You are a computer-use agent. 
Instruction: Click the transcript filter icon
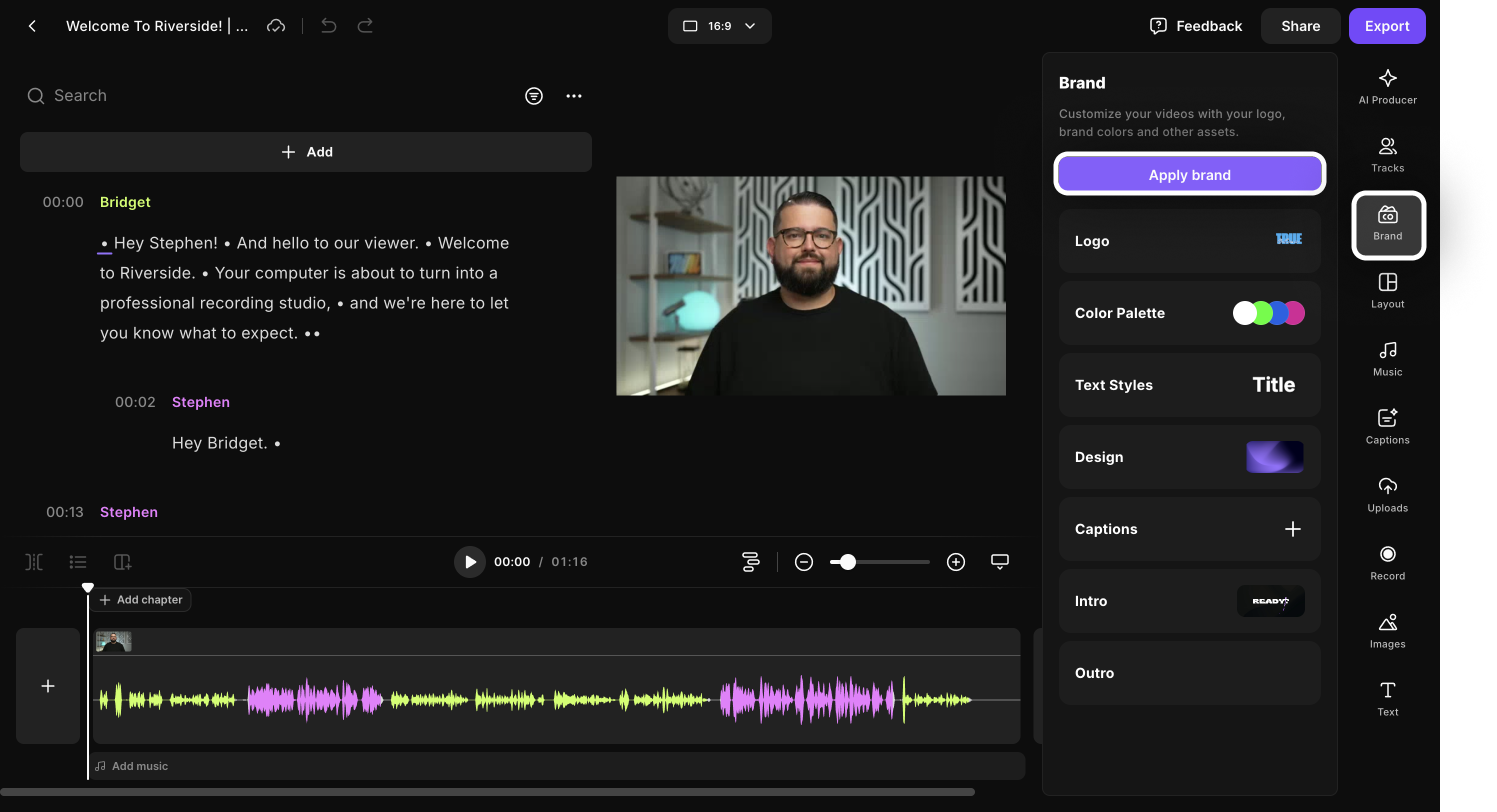tap(534, 96)
